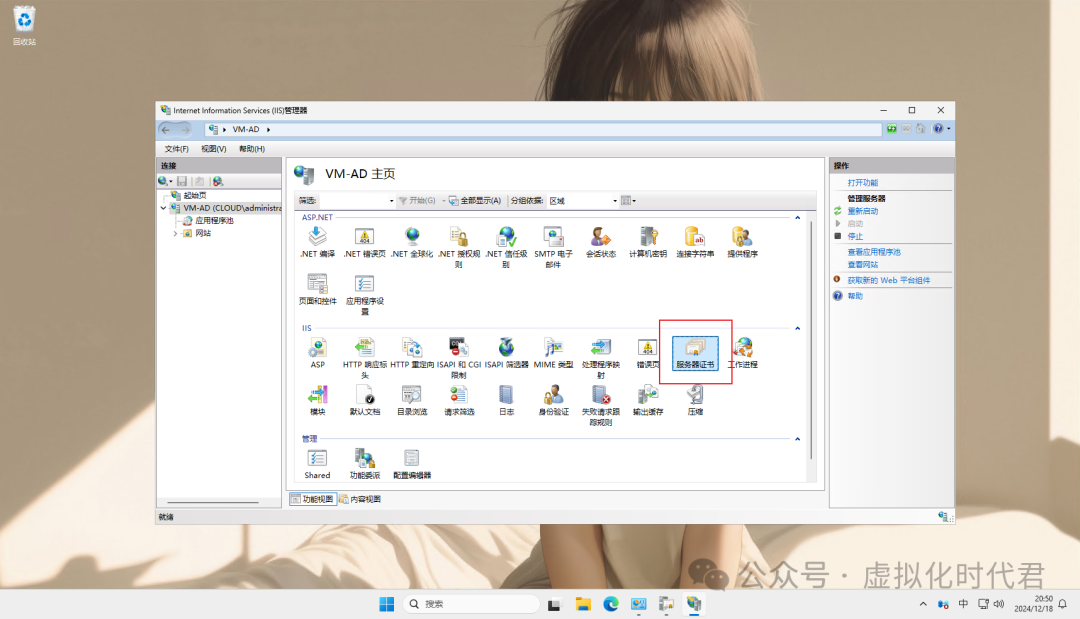Click 重新启动 server link

[x=862, y=211]
